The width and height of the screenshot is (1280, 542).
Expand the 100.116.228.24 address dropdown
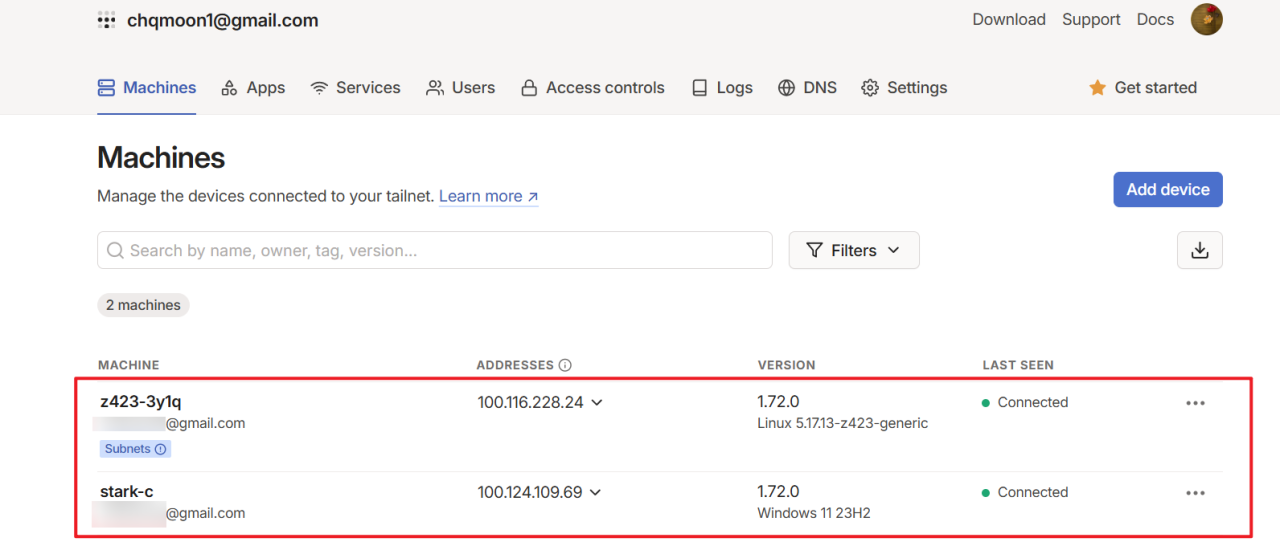(x=597, y=403)
